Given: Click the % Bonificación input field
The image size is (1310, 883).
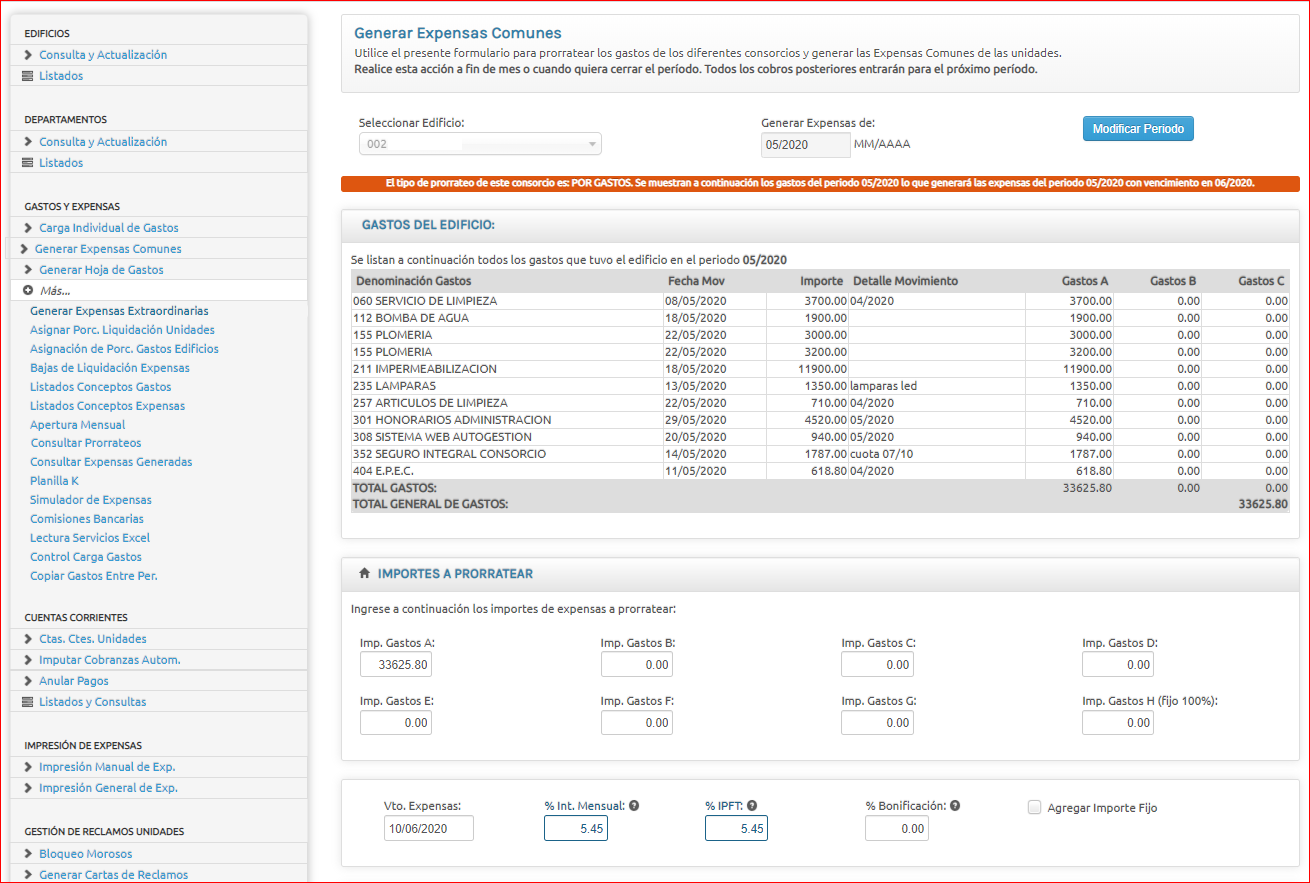Looking at the screenshot, I should [897, 828].
